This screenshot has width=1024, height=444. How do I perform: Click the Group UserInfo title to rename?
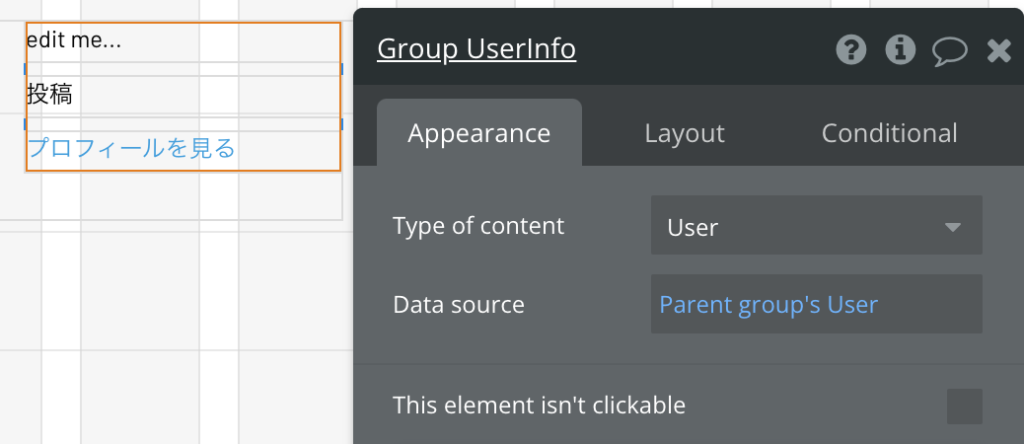point(477,49)
